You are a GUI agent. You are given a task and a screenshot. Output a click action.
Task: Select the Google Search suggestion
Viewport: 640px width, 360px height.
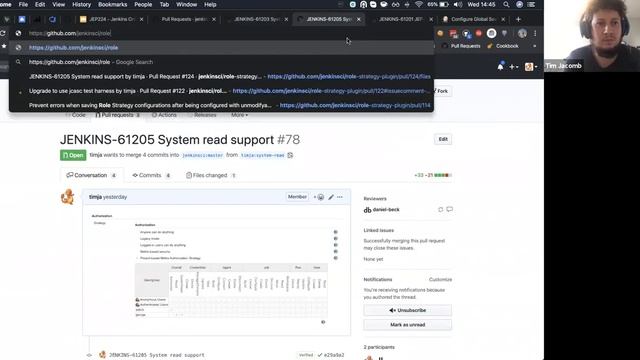coord(221,62)
